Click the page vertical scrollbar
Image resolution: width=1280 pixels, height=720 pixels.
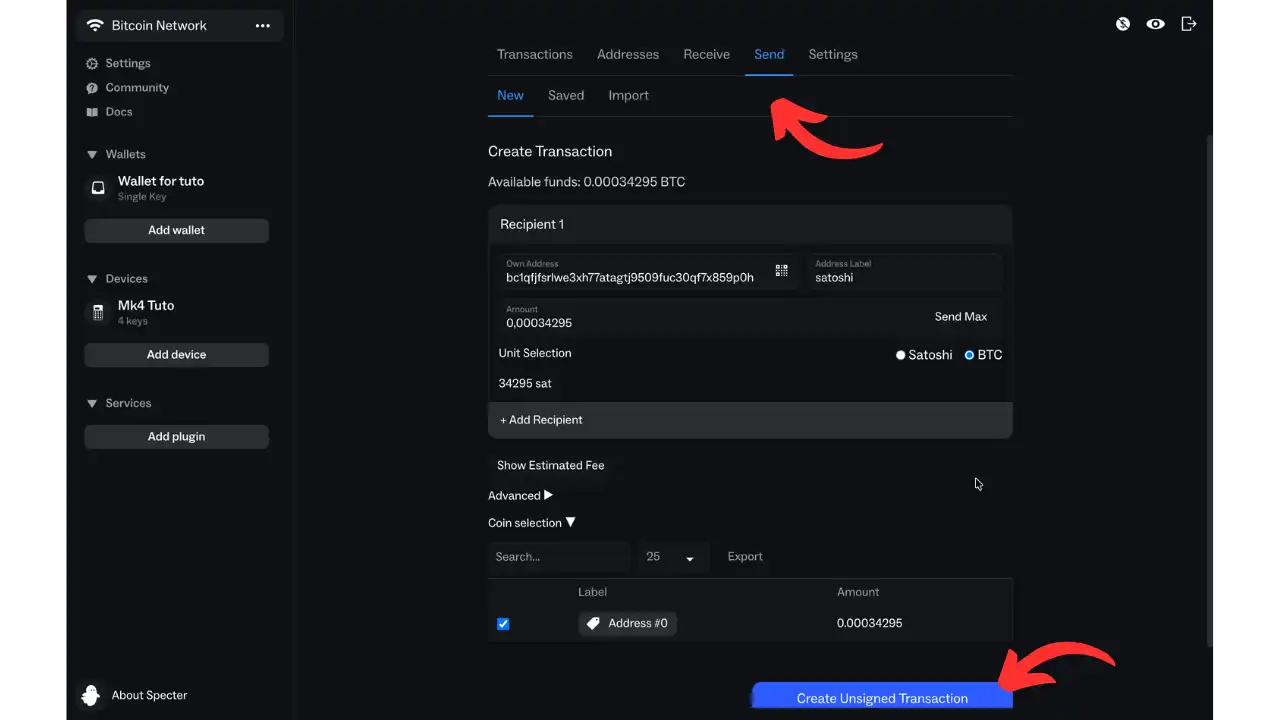pyautogui.click(x=1208, y=390)
